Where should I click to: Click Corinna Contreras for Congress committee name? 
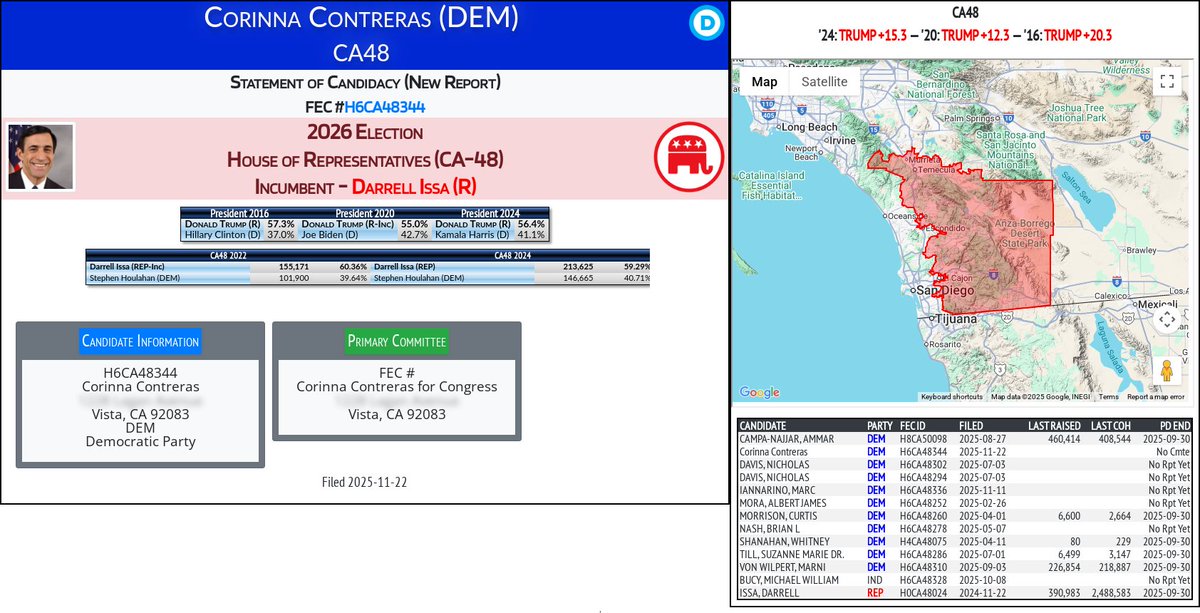(x=397, y=387)
